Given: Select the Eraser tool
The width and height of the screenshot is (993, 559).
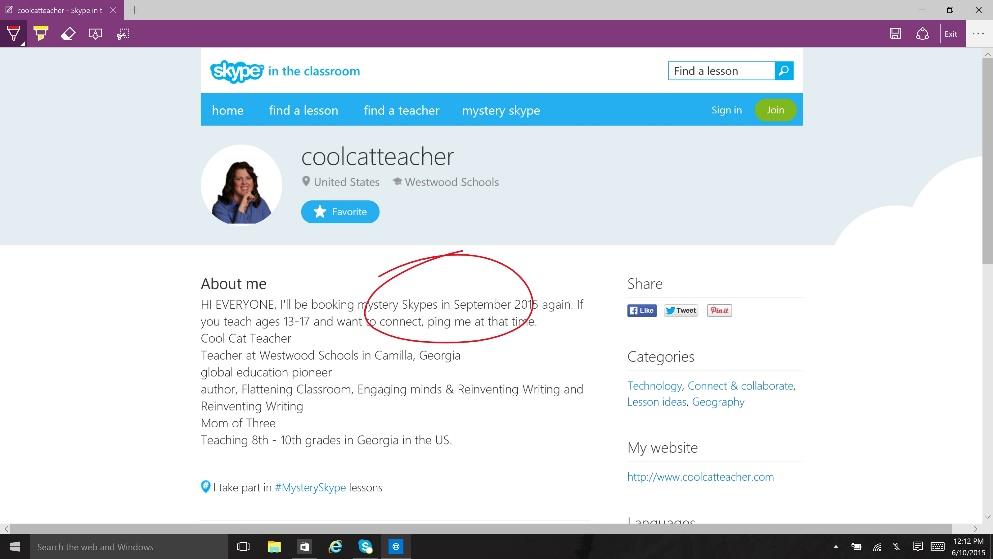Looking at the screenshot, I should (x=68, y=34).
